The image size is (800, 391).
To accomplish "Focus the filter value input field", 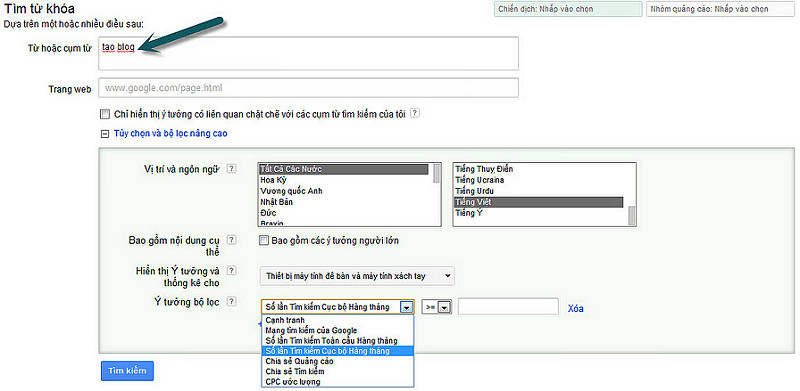I will tap(508, 307).
